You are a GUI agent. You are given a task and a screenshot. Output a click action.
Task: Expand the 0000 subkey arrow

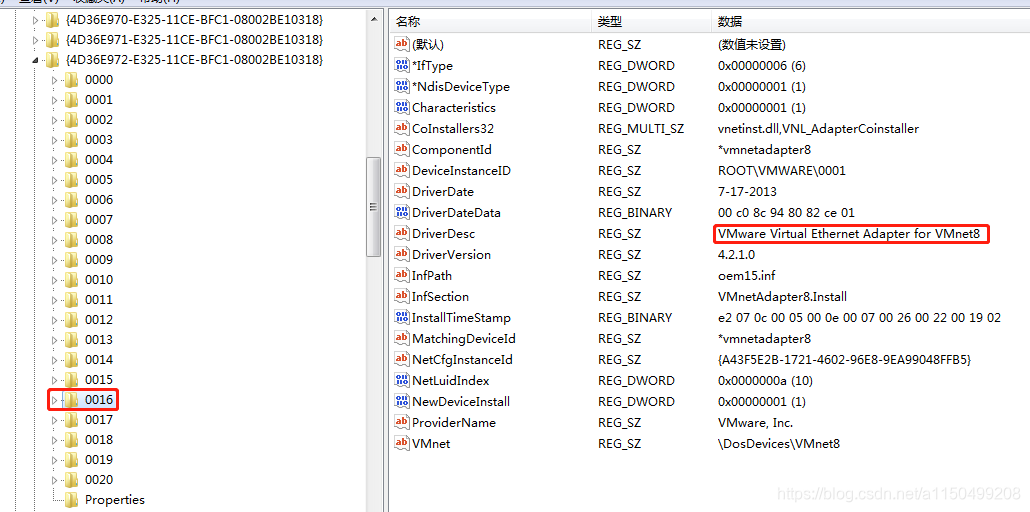(x=55, y=80)
